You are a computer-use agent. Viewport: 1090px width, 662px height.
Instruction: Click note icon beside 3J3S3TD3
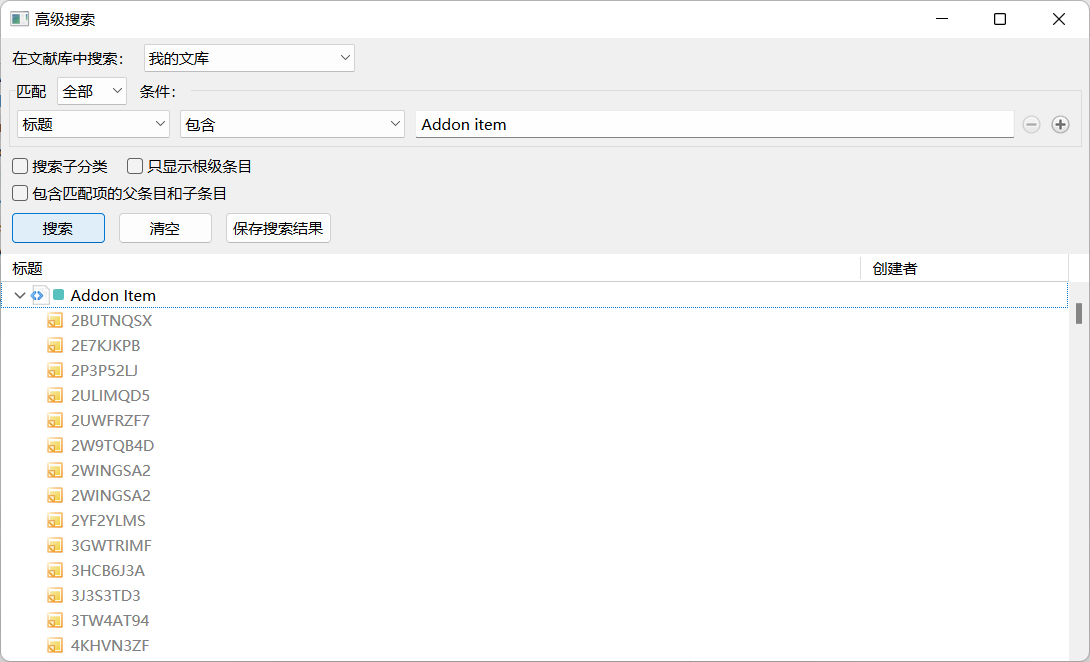[x=55, y=596]
